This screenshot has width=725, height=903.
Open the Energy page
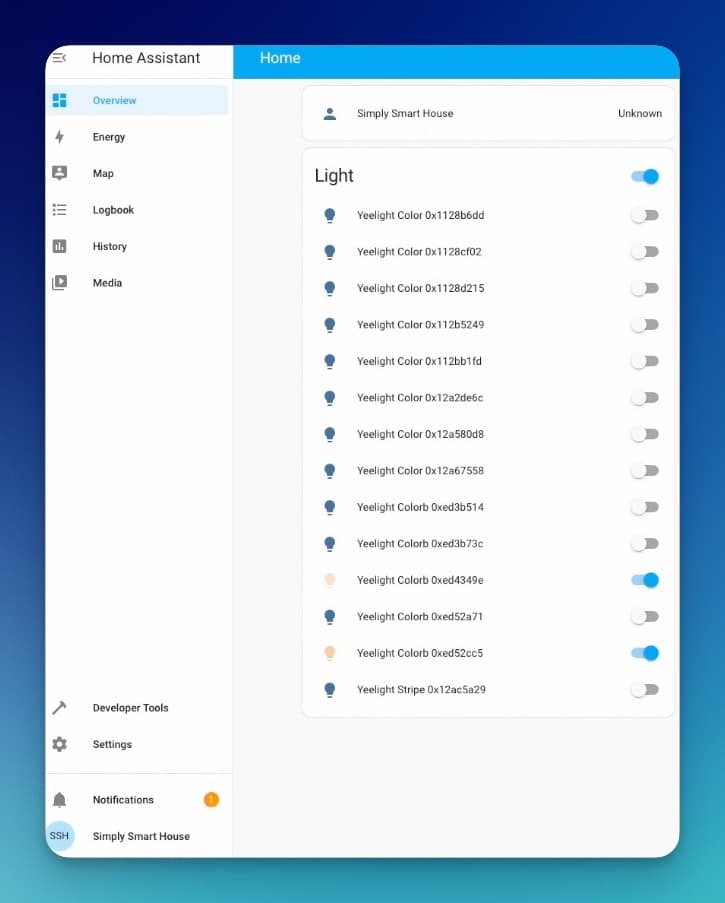click(x=137, y=137)
